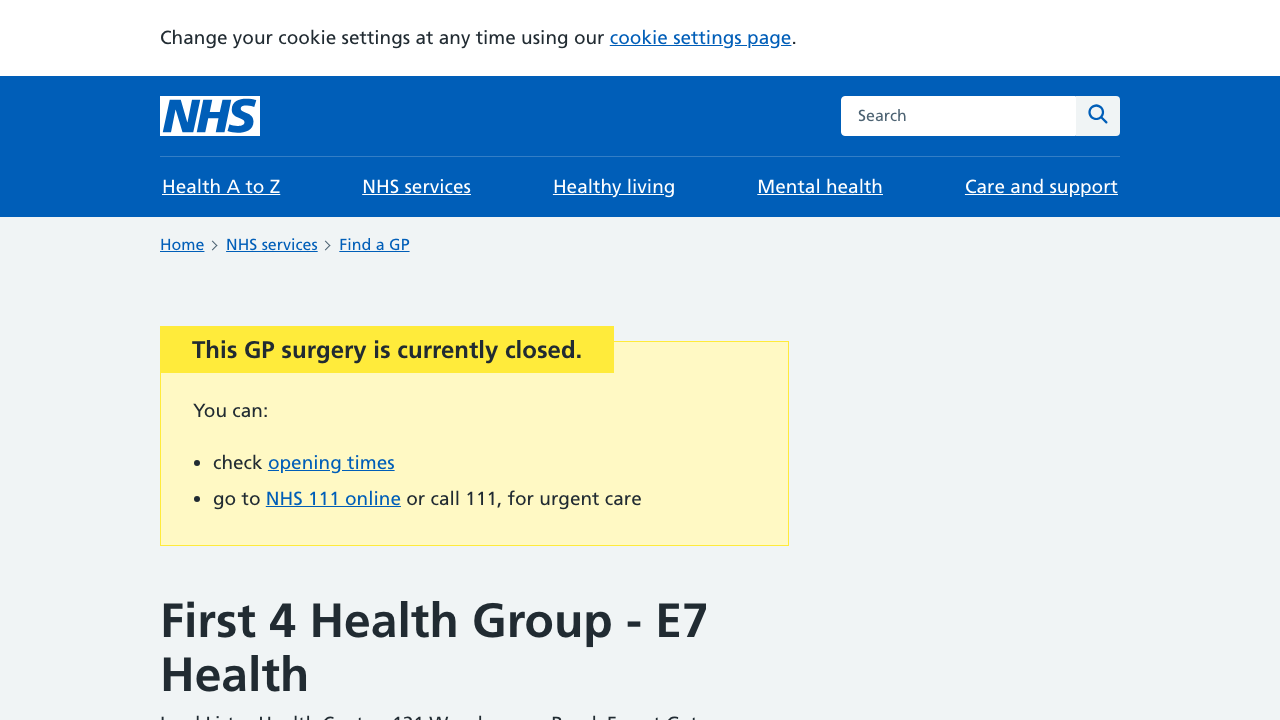The image size is (1280, 720).
Task: Click the chevron before Find a GP breadcrumb
Action: click(x=328, y=246)
